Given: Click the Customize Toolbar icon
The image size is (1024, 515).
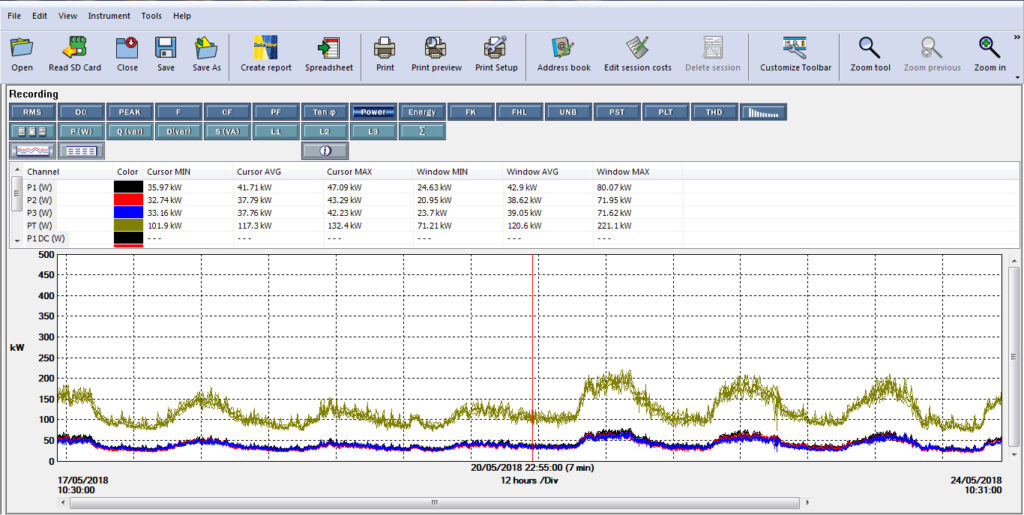Looking at the screenshot, I should pyautogui.click(x=794, y=48).
